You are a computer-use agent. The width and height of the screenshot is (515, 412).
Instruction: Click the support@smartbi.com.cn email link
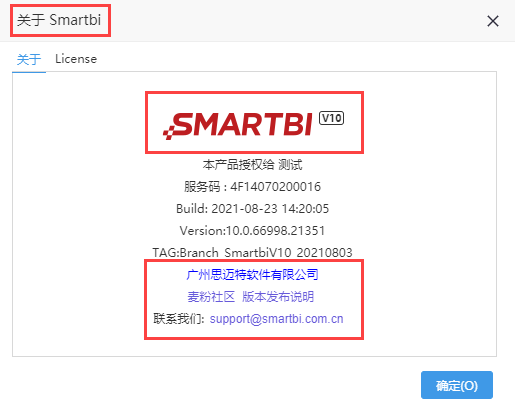(276, 319)
